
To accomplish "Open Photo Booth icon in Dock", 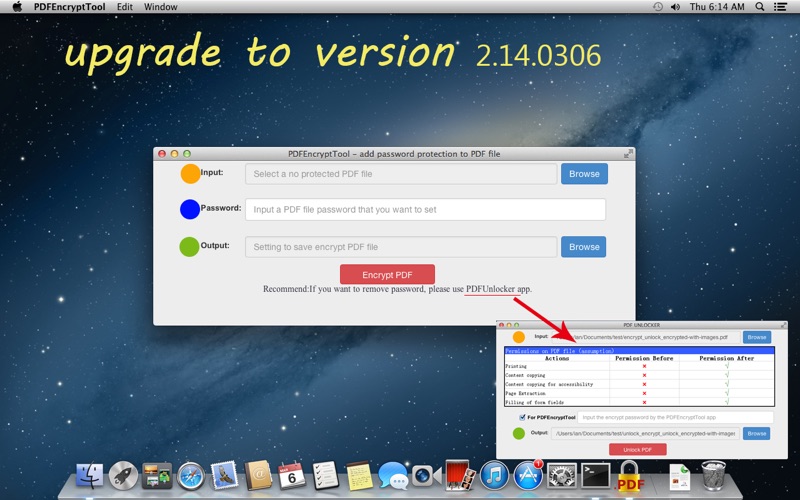I will click(460, 476).
